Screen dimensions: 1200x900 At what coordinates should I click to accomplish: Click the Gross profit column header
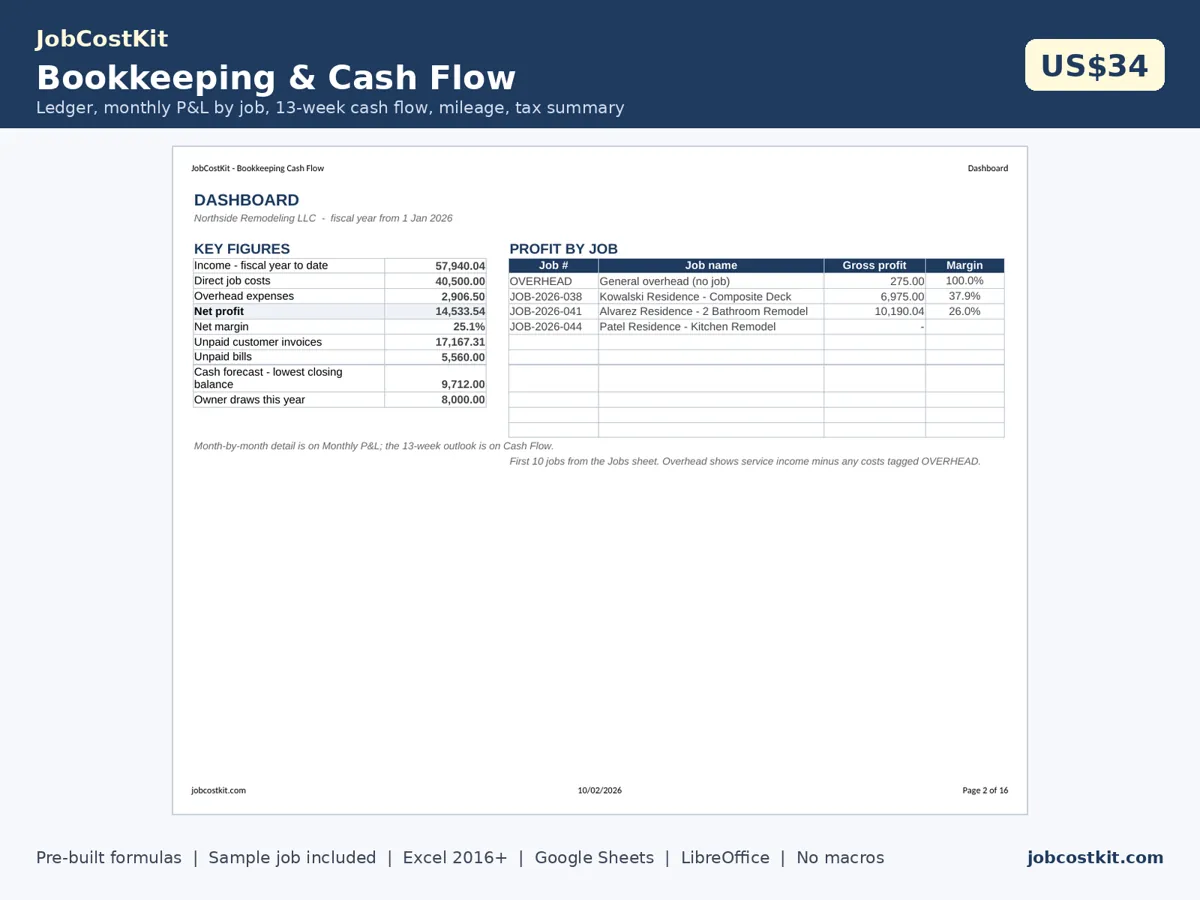[874, 265]
